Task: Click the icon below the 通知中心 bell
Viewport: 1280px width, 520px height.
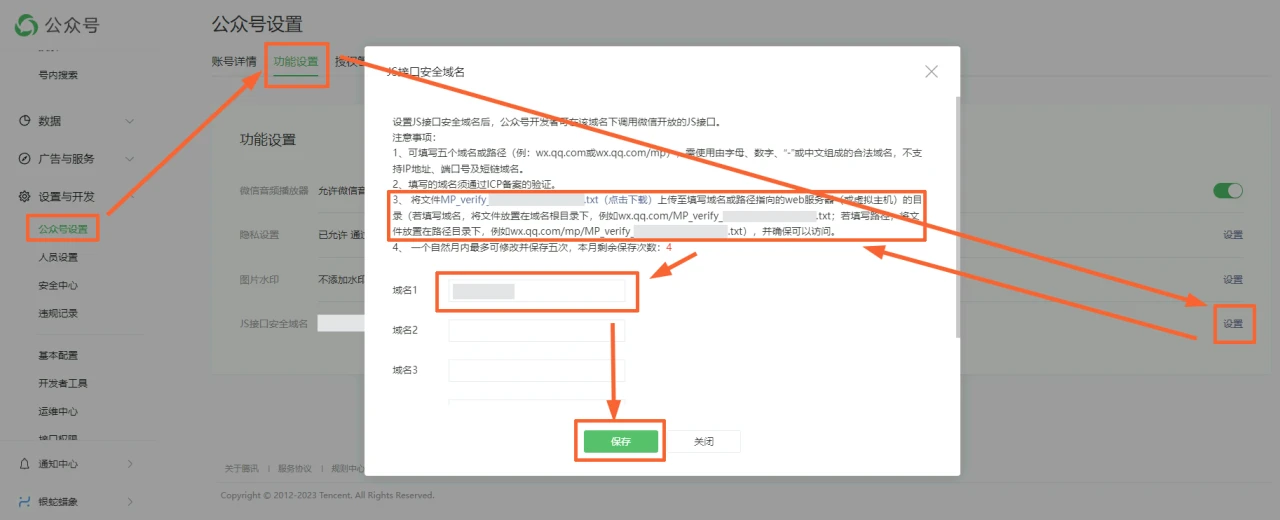Action: coord(25,502)
